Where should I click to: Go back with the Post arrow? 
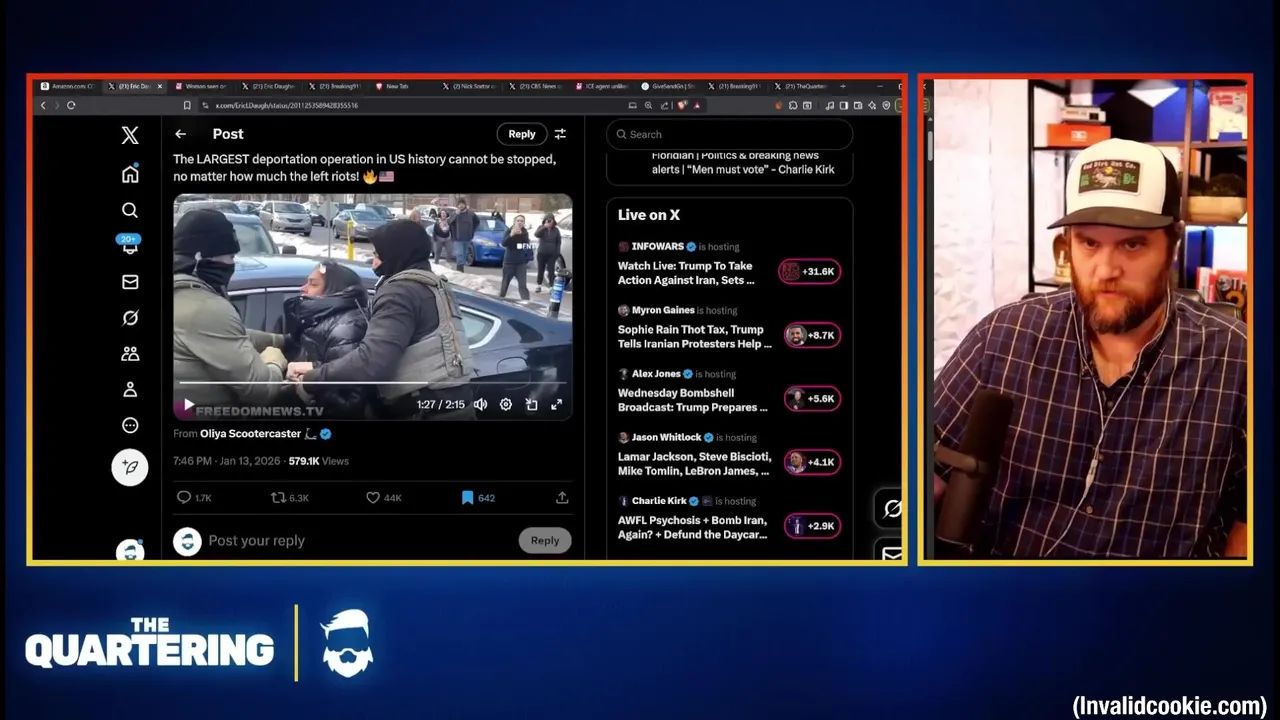[x=180, y=134]
